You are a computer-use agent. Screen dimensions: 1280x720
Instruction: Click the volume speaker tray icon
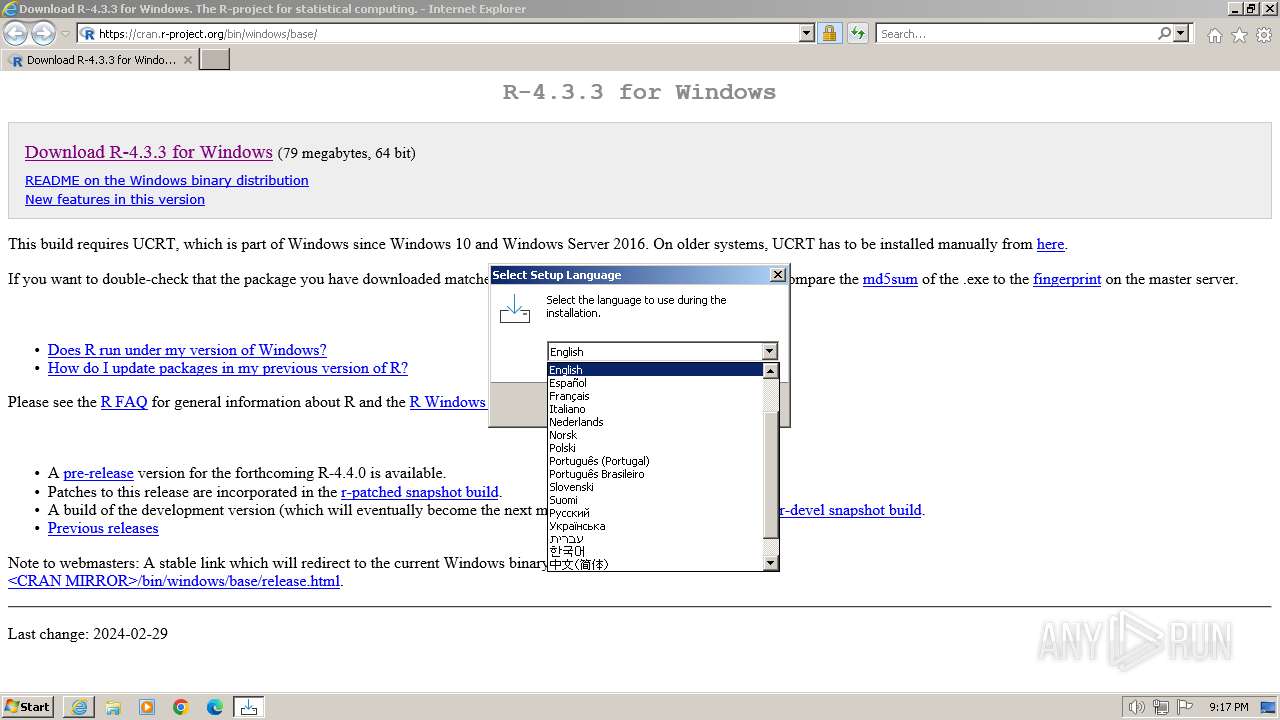pos(1137,707)
